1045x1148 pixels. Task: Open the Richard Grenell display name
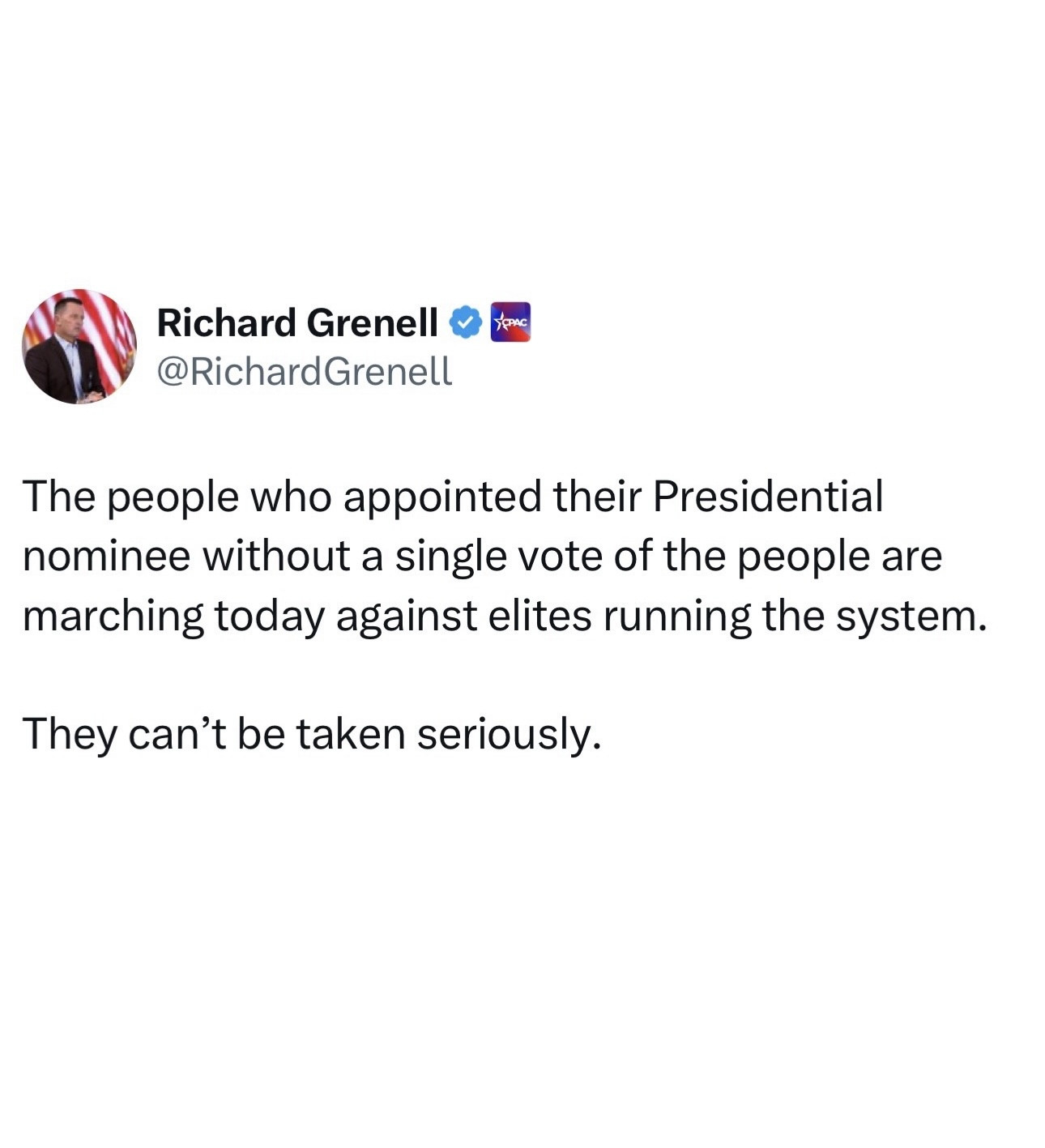coord(297,322)
